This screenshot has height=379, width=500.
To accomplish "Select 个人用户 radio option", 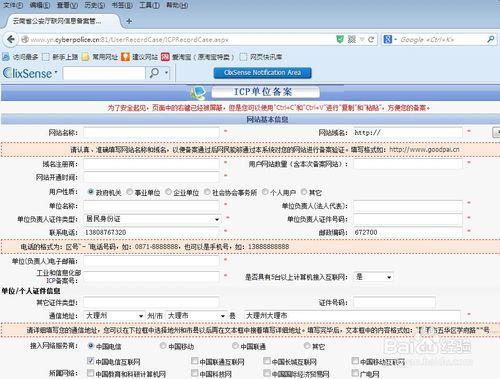I will [x=265, y=192].
